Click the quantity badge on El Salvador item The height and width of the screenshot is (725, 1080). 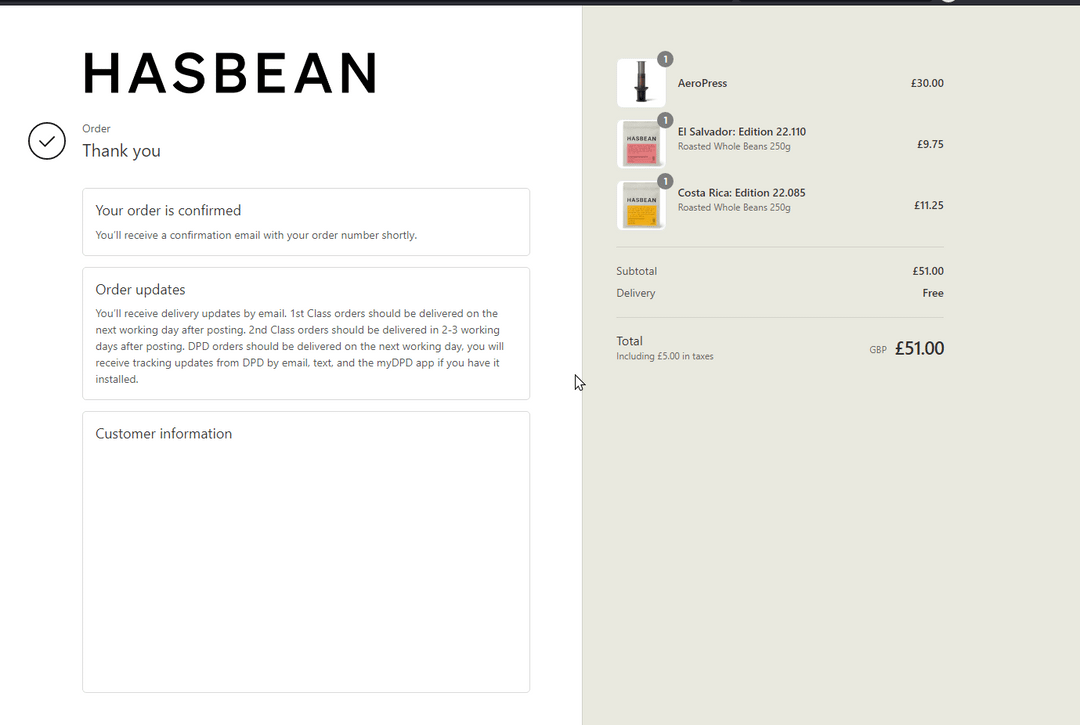665,121
